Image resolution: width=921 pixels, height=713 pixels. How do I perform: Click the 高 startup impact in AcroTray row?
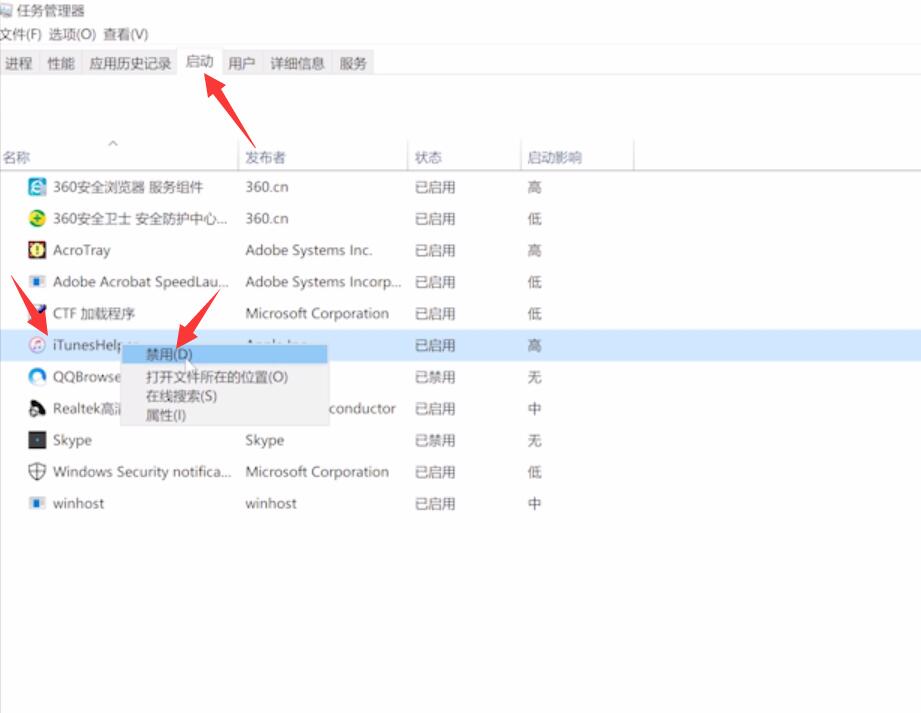click(x=535, y=251)
